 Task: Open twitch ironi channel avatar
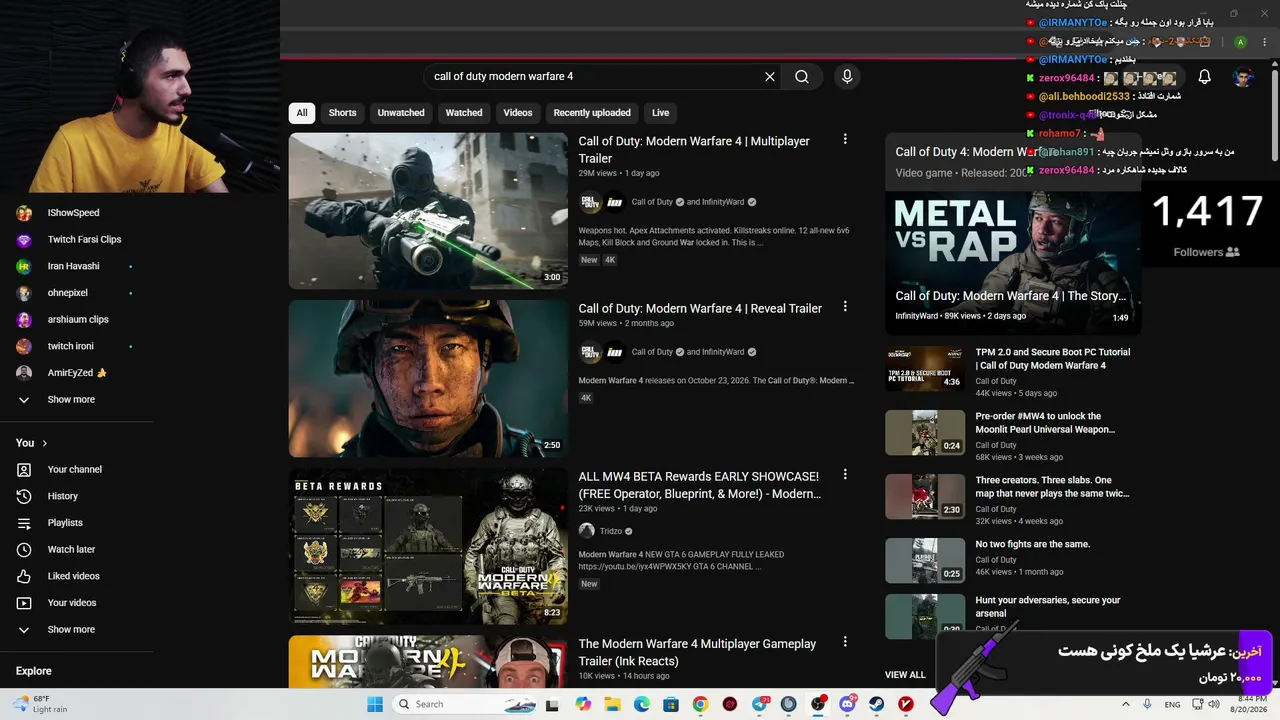24,346
